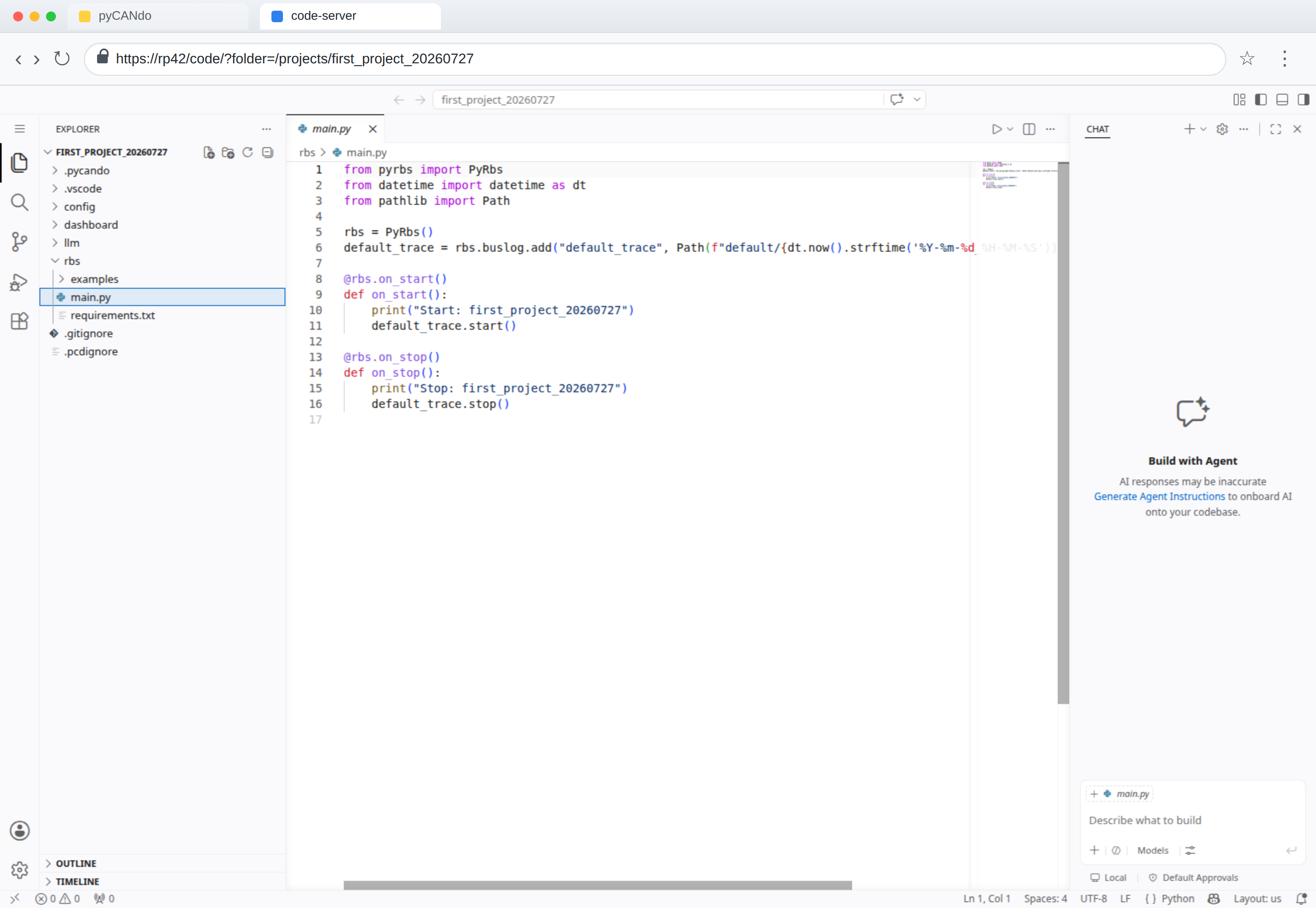Open the application hamburger menu

[19, 129]
